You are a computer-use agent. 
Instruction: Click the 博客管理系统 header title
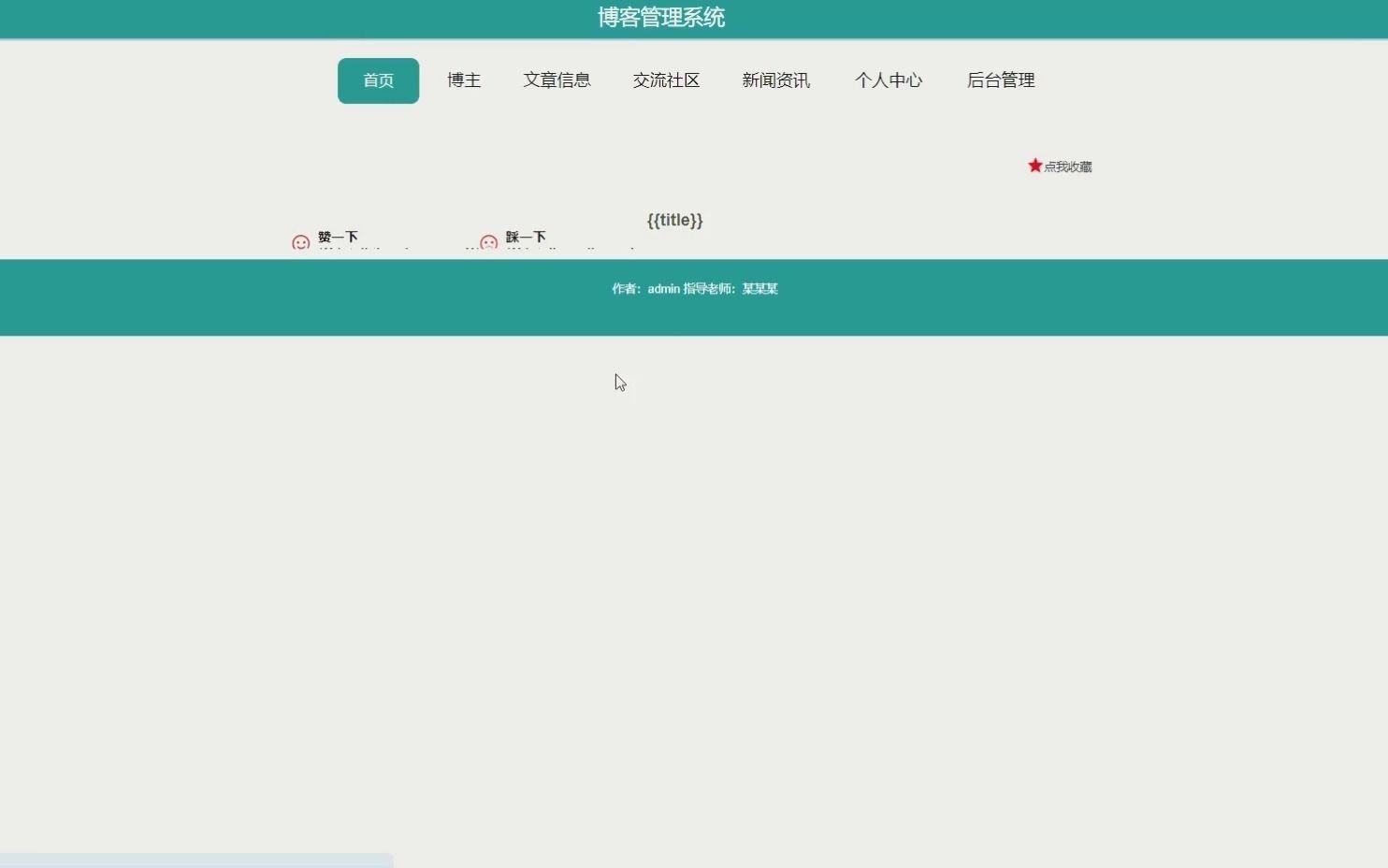click(661, 17)
